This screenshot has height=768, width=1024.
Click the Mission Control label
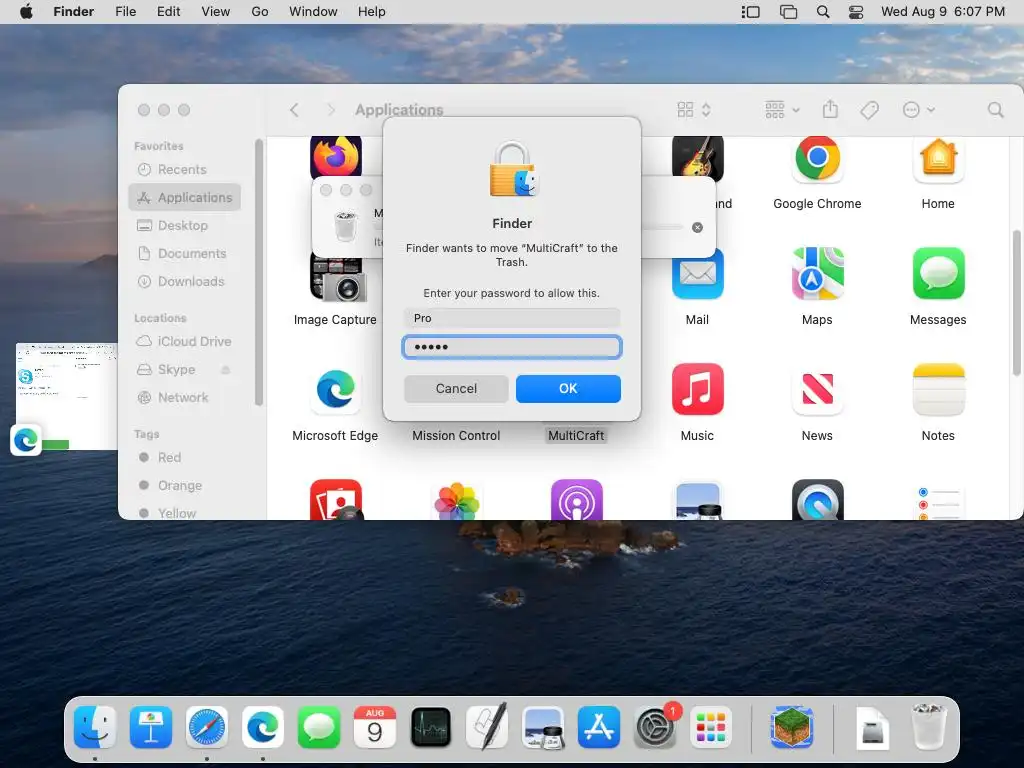pos(456,436)
